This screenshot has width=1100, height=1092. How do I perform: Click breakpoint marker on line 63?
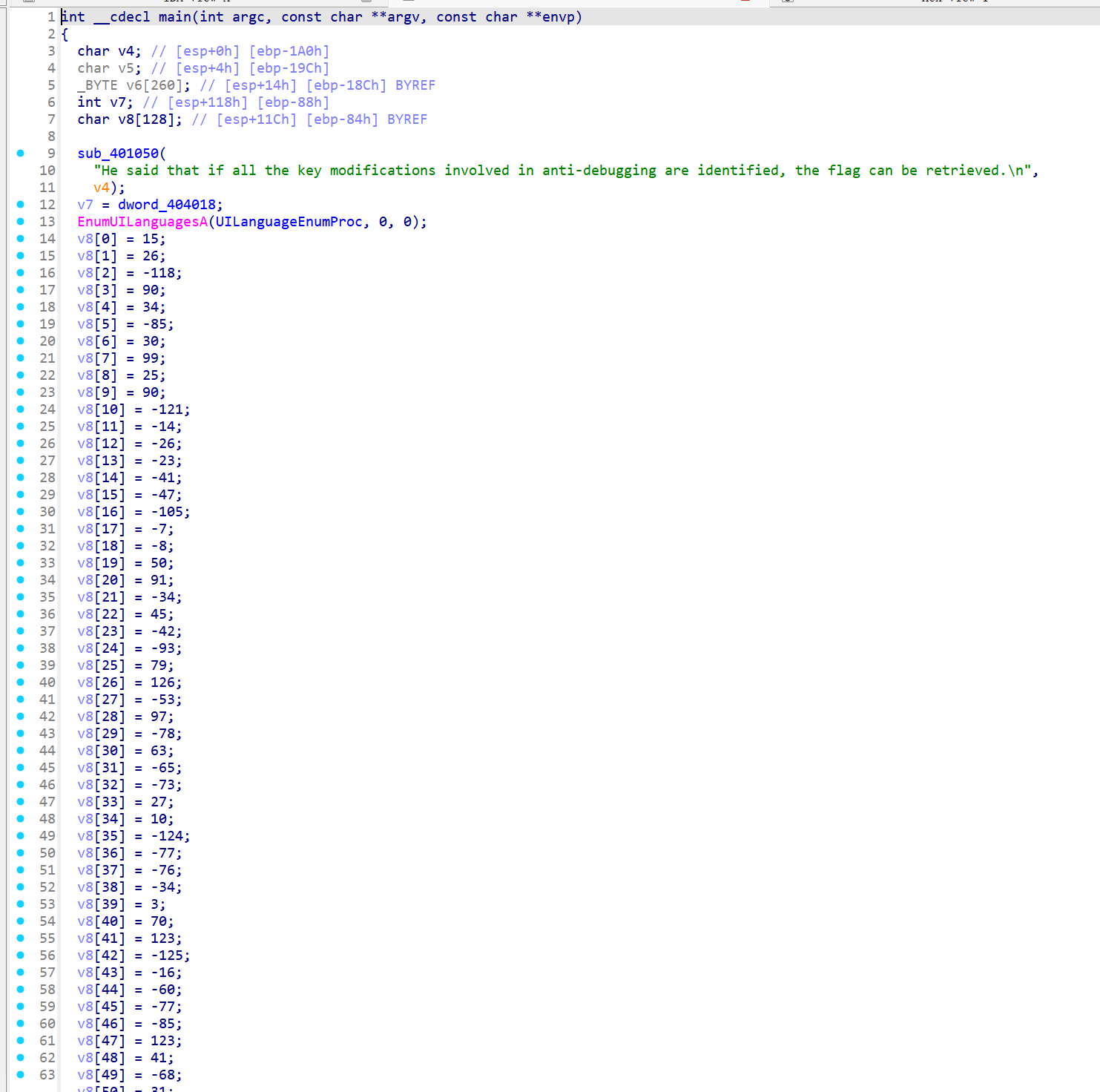click(x=21, y=1075)
